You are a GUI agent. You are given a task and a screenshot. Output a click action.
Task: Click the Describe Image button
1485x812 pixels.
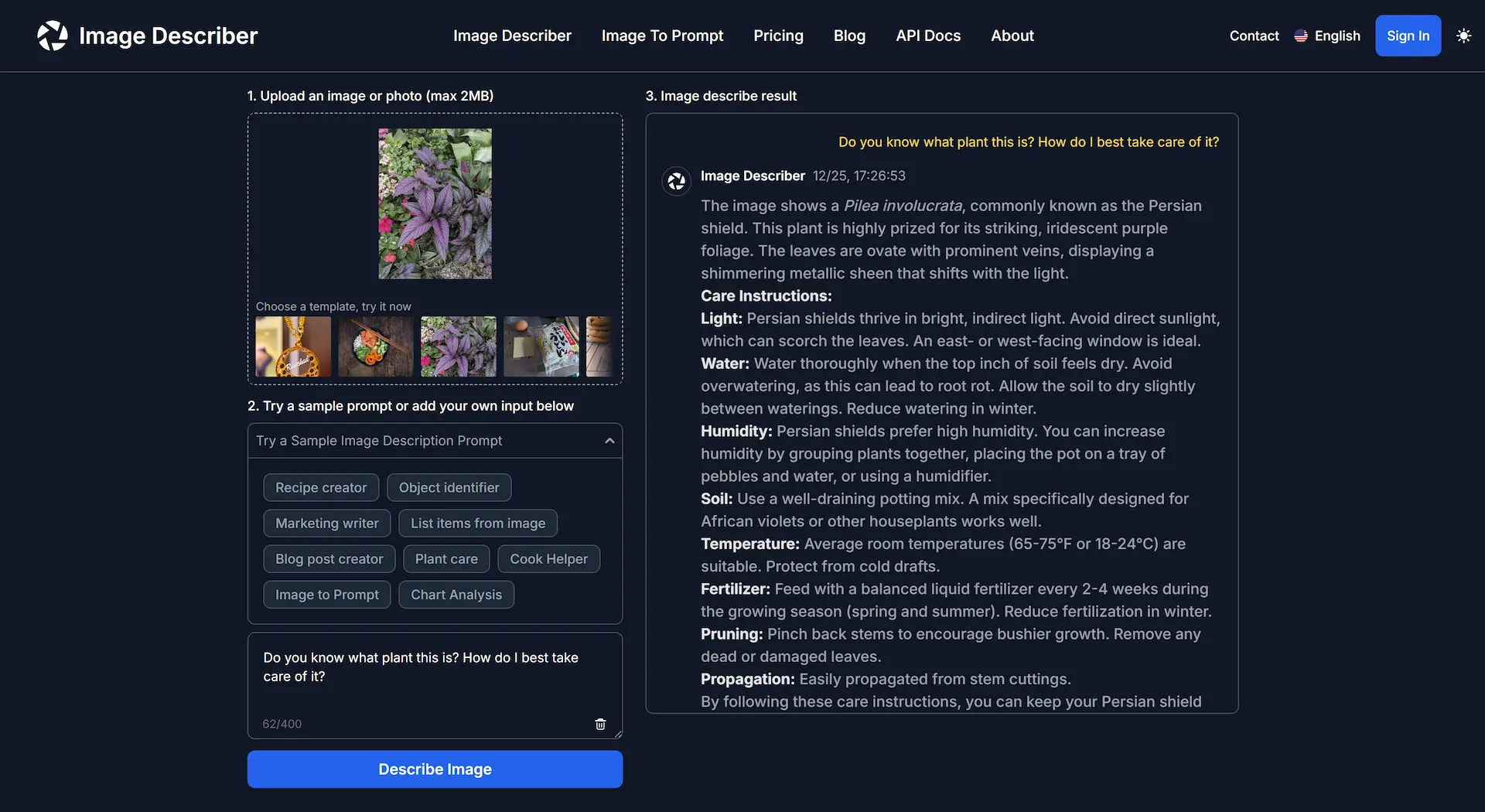[x=435, y=769]
